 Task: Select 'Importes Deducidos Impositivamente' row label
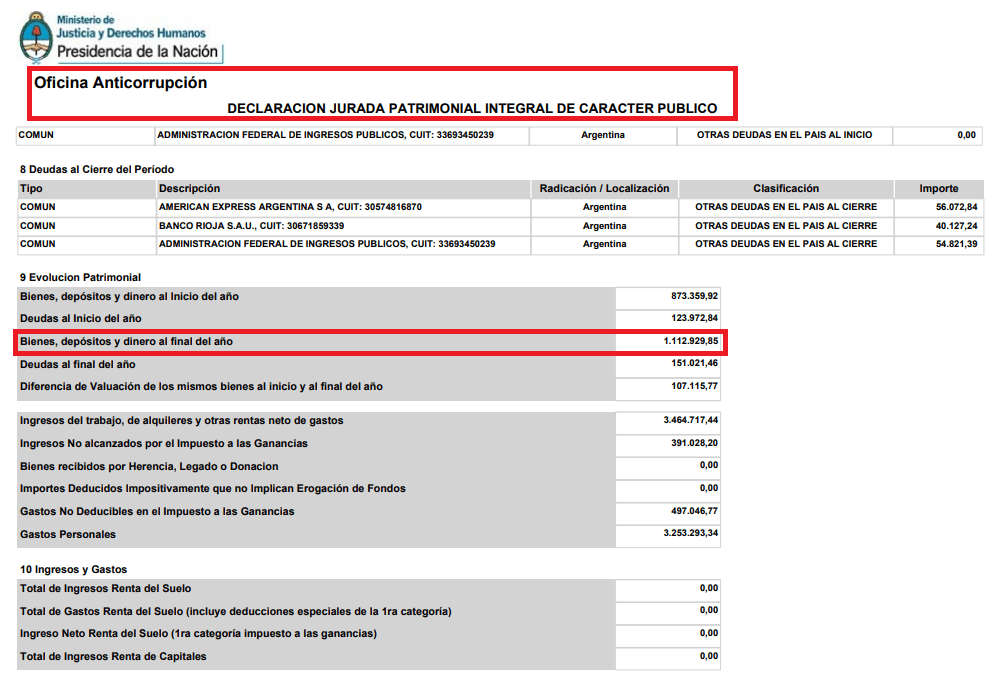[x=213, y=488]
